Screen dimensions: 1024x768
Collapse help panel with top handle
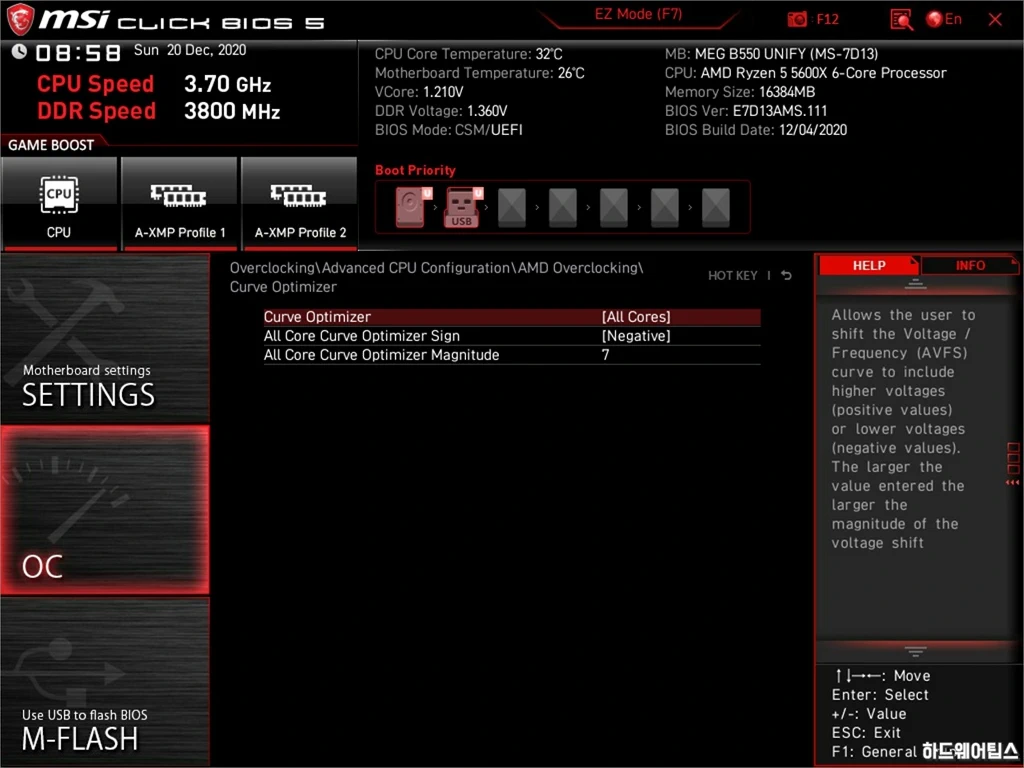pos(915,284)
